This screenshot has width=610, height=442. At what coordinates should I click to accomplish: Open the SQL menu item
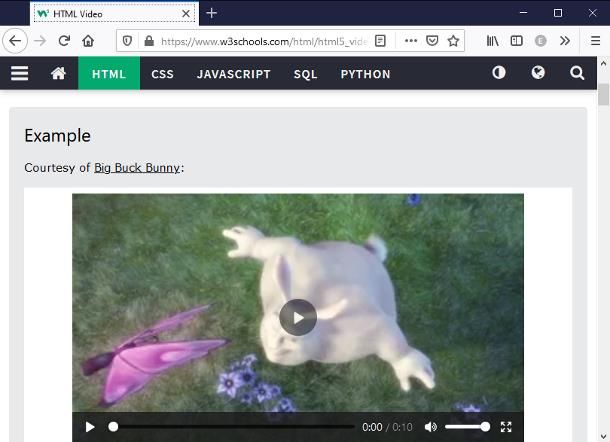point(305,74)
